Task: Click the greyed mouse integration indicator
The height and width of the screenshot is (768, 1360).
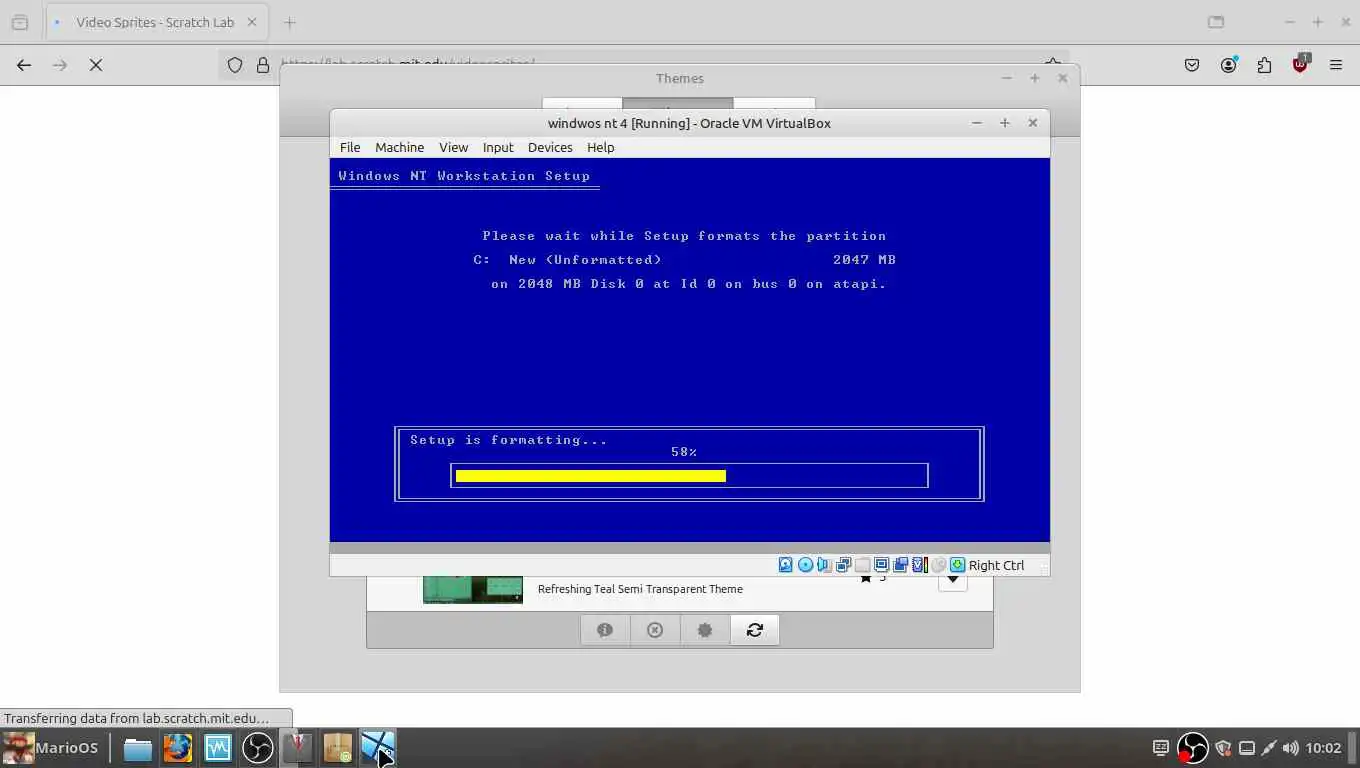Action: coord(938,565)
